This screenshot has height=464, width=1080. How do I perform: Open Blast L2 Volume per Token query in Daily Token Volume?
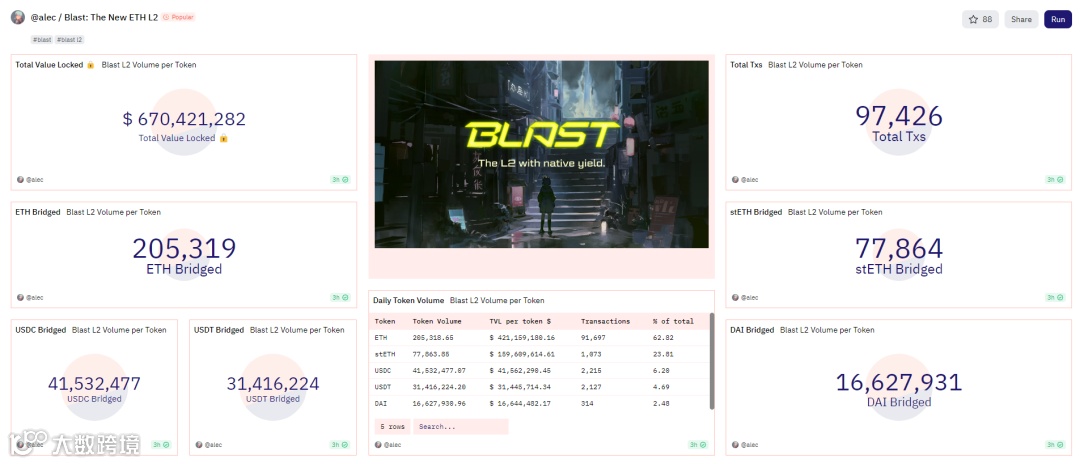497,300
